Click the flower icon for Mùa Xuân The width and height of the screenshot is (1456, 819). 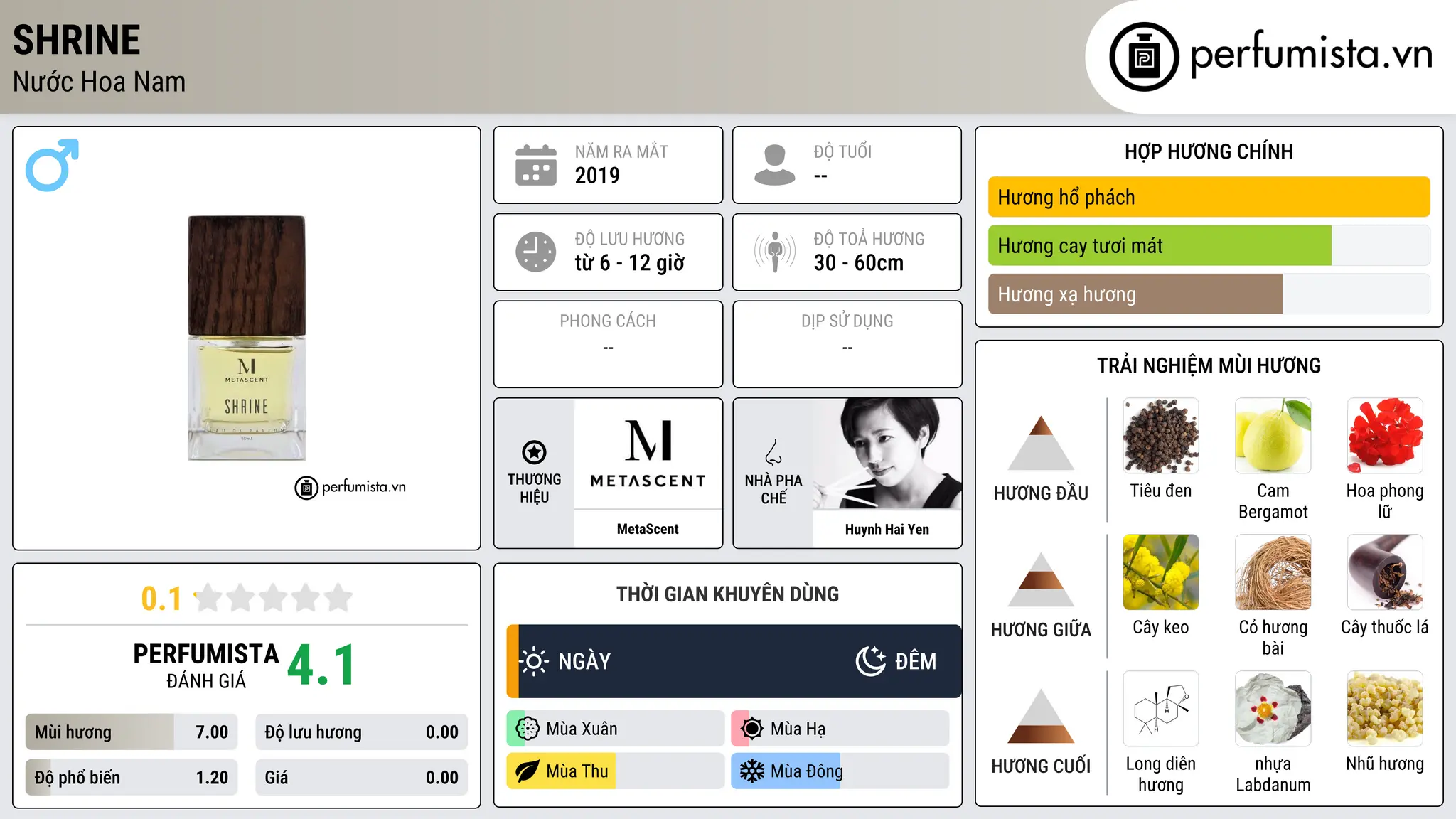[x=528, y=729]
